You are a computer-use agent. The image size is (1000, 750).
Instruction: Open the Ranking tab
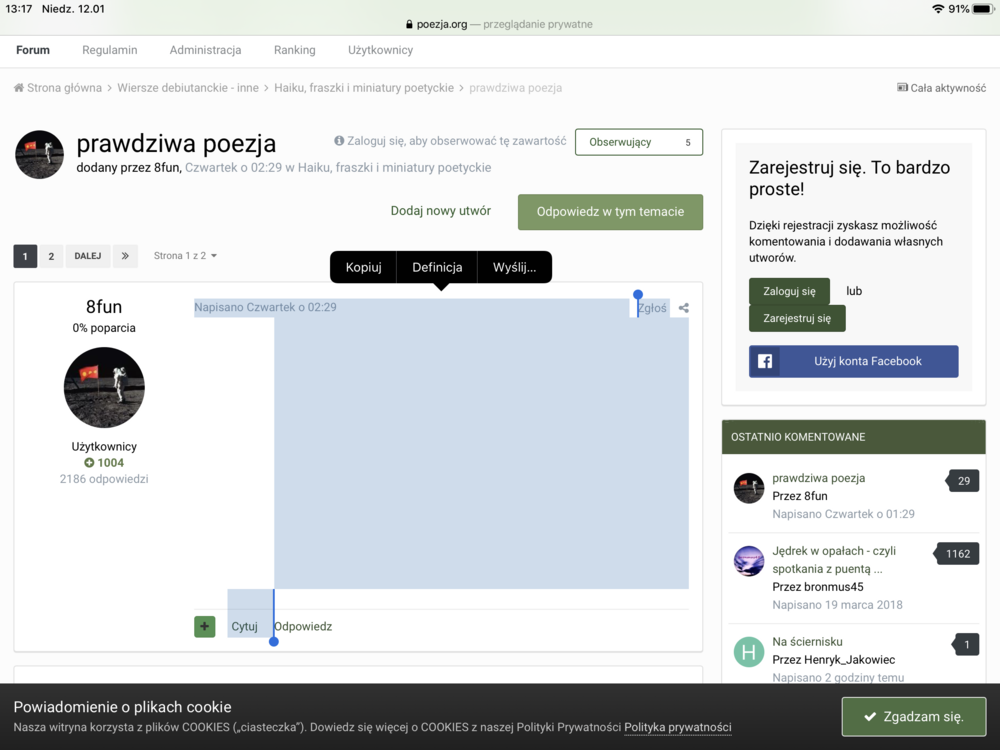294,50
